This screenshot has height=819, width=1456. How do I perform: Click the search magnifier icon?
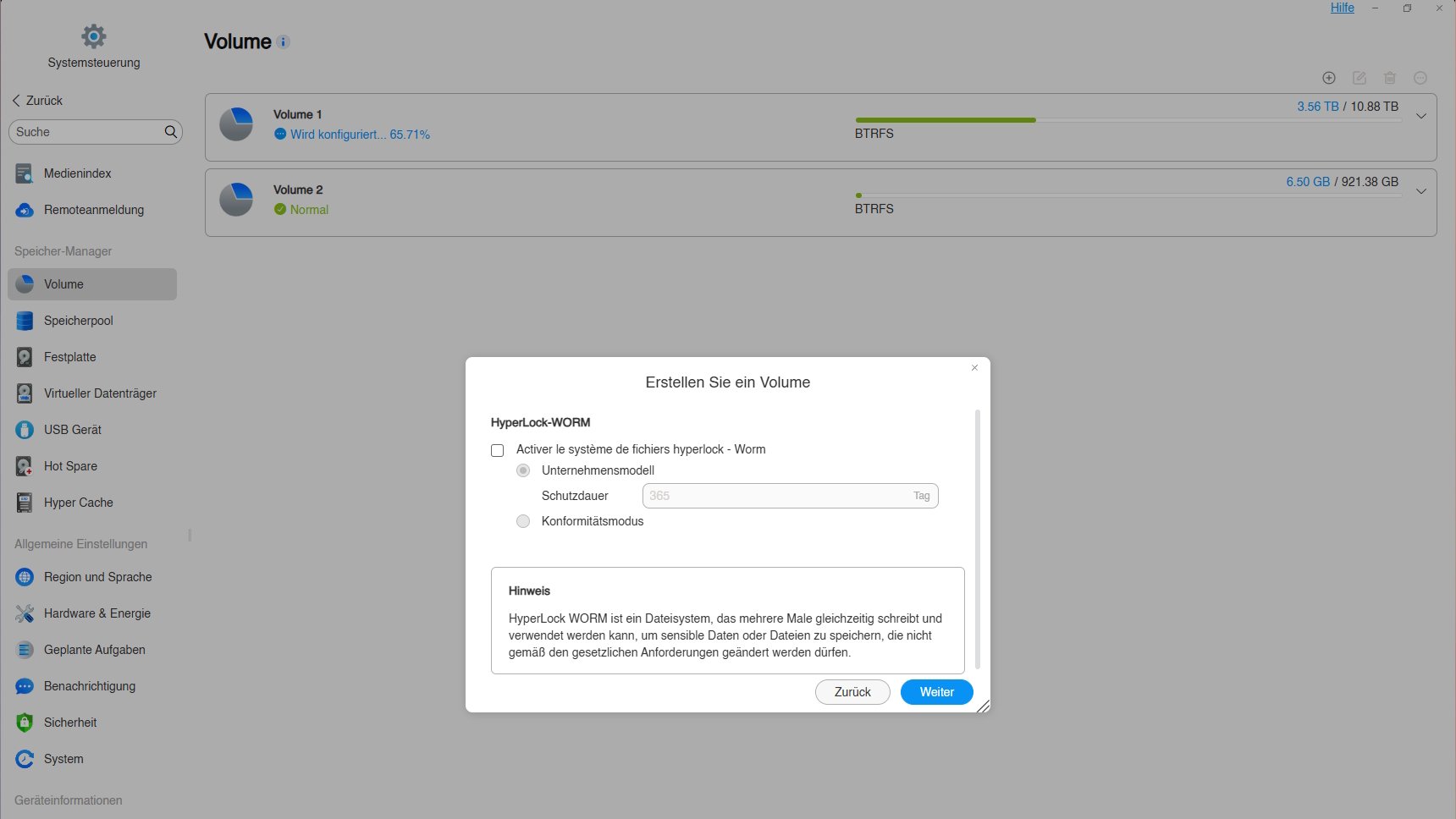[x=170, y=132]
